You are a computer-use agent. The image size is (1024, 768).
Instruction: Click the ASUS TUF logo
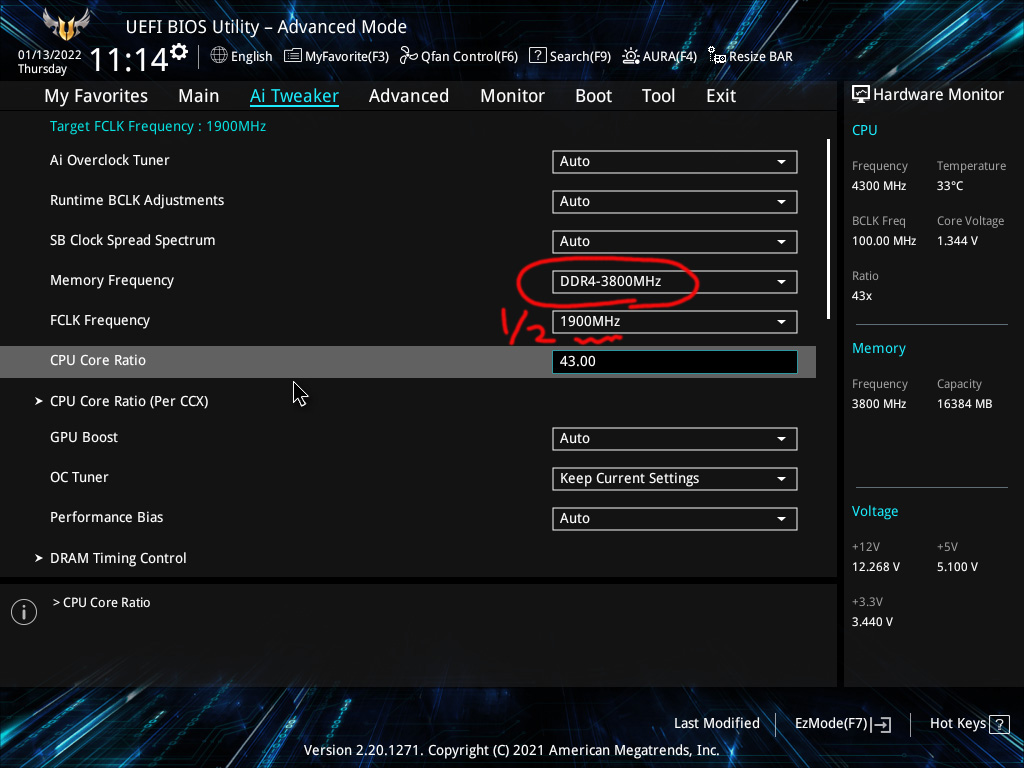point(65,25)
